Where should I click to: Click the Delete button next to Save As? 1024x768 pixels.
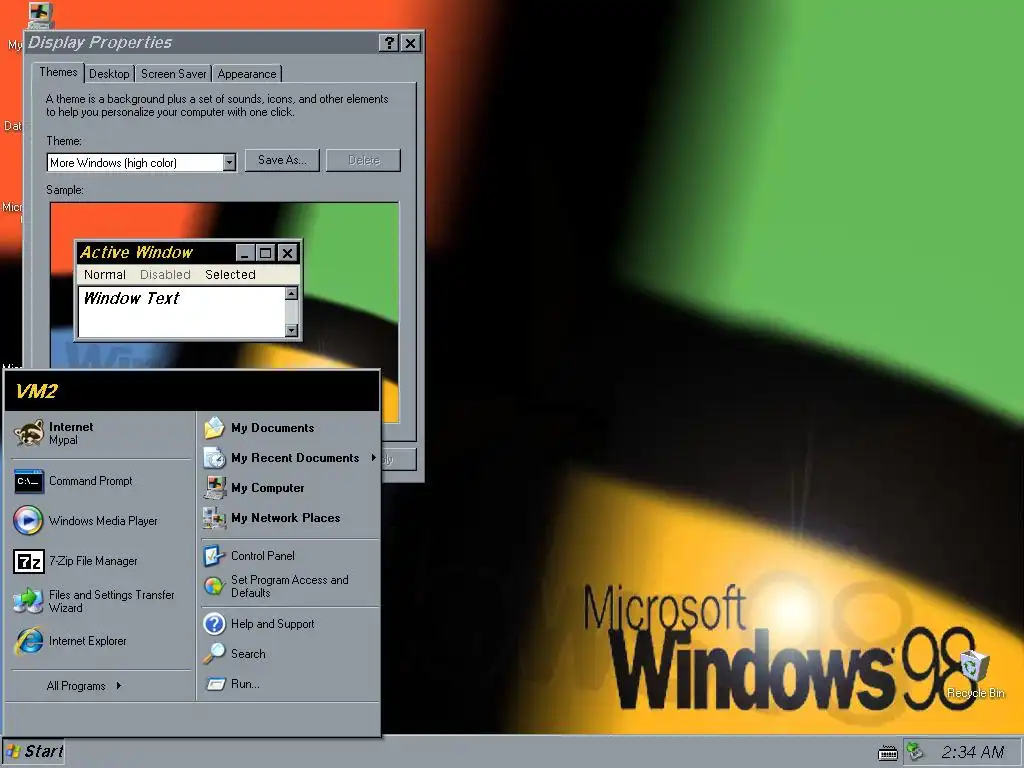point(363,161)
